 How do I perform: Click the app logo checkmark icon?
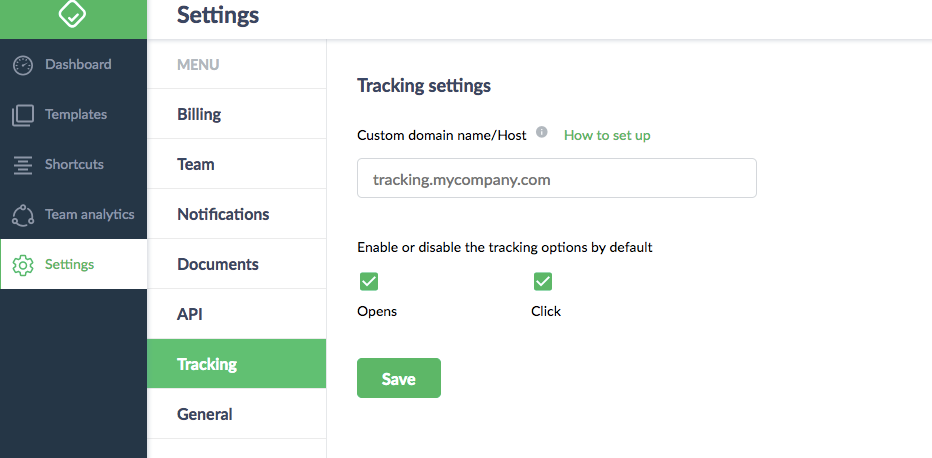pyautogui.click(x=73, y=14)
